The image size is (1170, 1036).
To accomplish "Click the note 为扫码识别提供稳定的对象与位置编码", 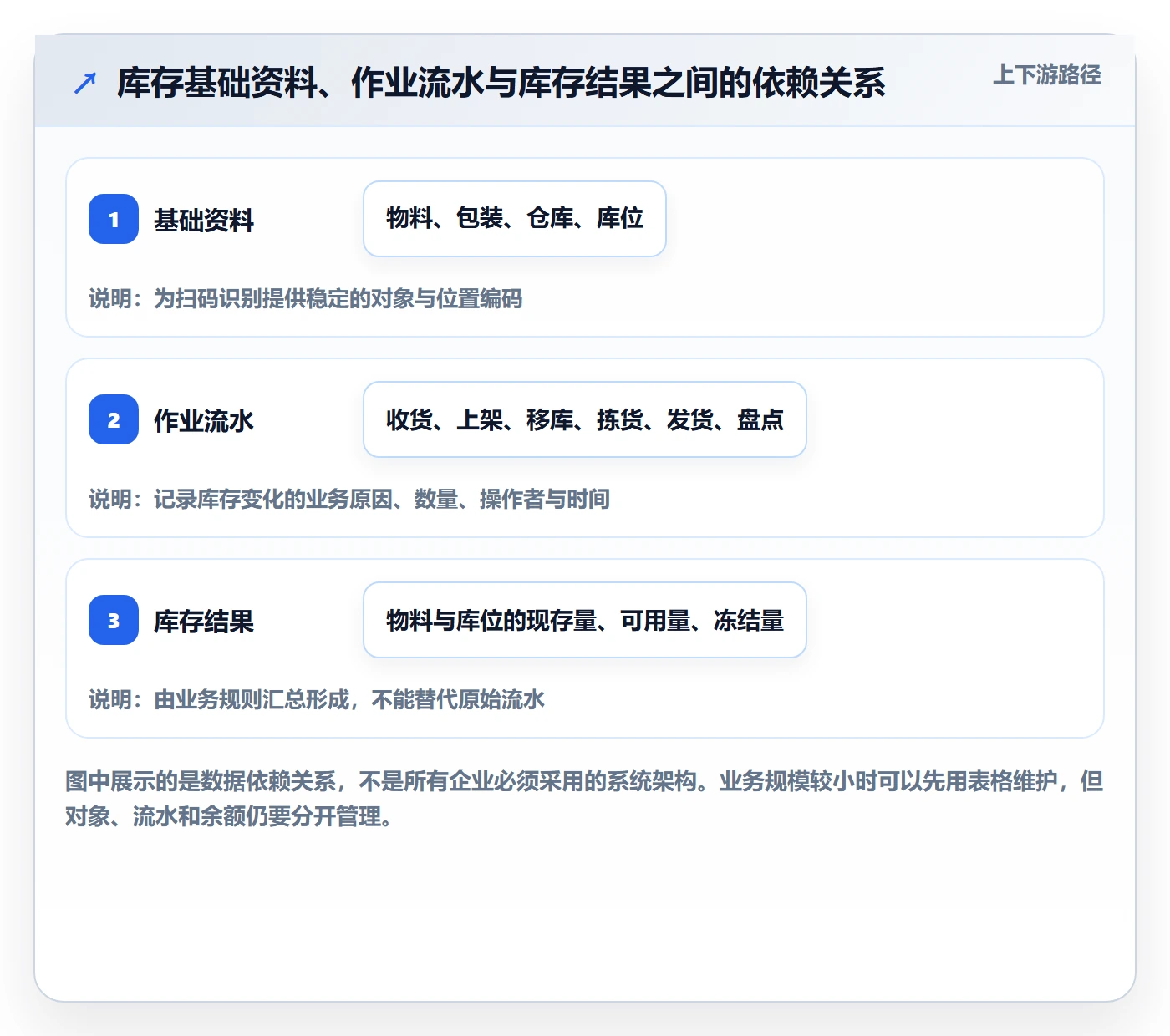I will pos(306,299).
